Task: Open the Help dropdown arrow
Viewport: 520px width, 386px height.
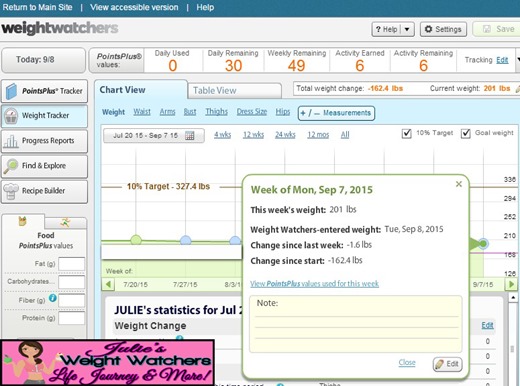Action: click(x=407, y=29)
